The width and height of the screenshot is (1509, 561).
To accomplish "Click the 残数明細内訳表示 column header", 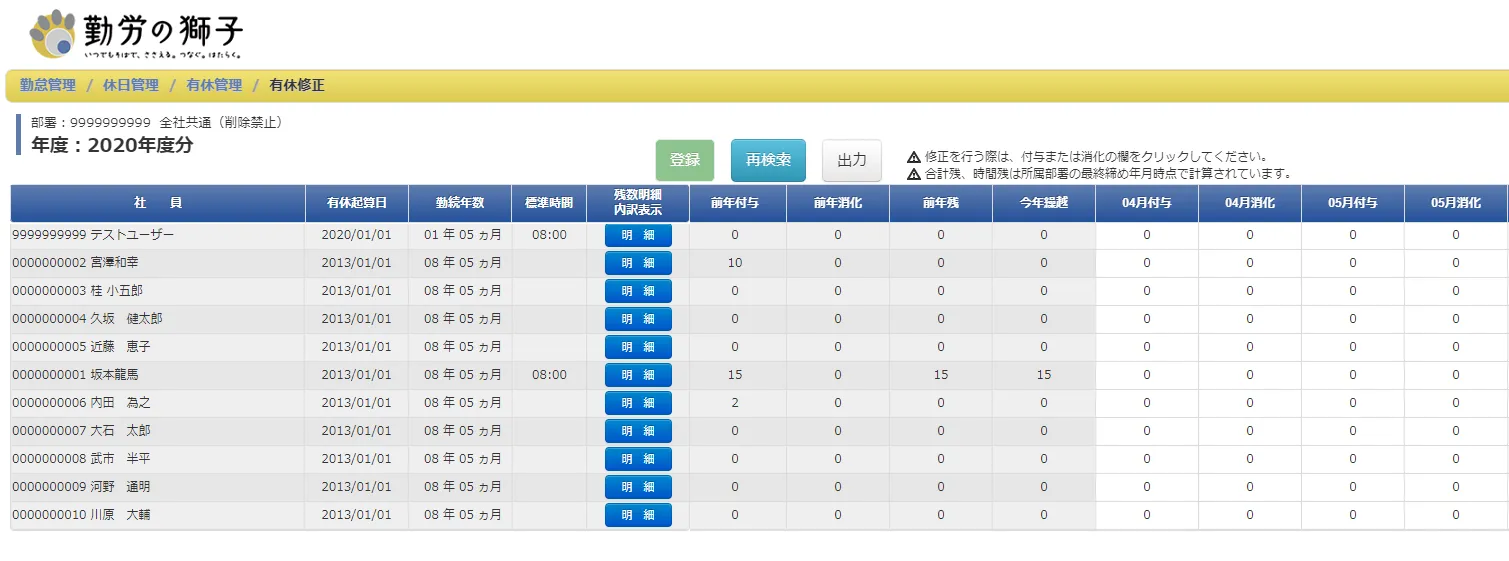I will [638, 203].
